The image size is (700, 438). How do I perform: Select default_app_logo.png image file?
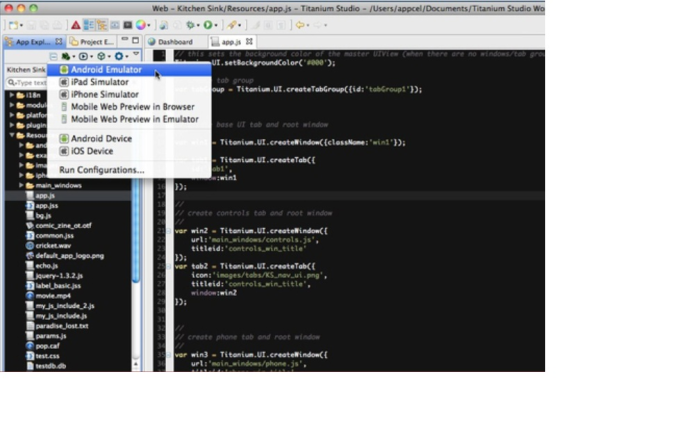(70, 256)
